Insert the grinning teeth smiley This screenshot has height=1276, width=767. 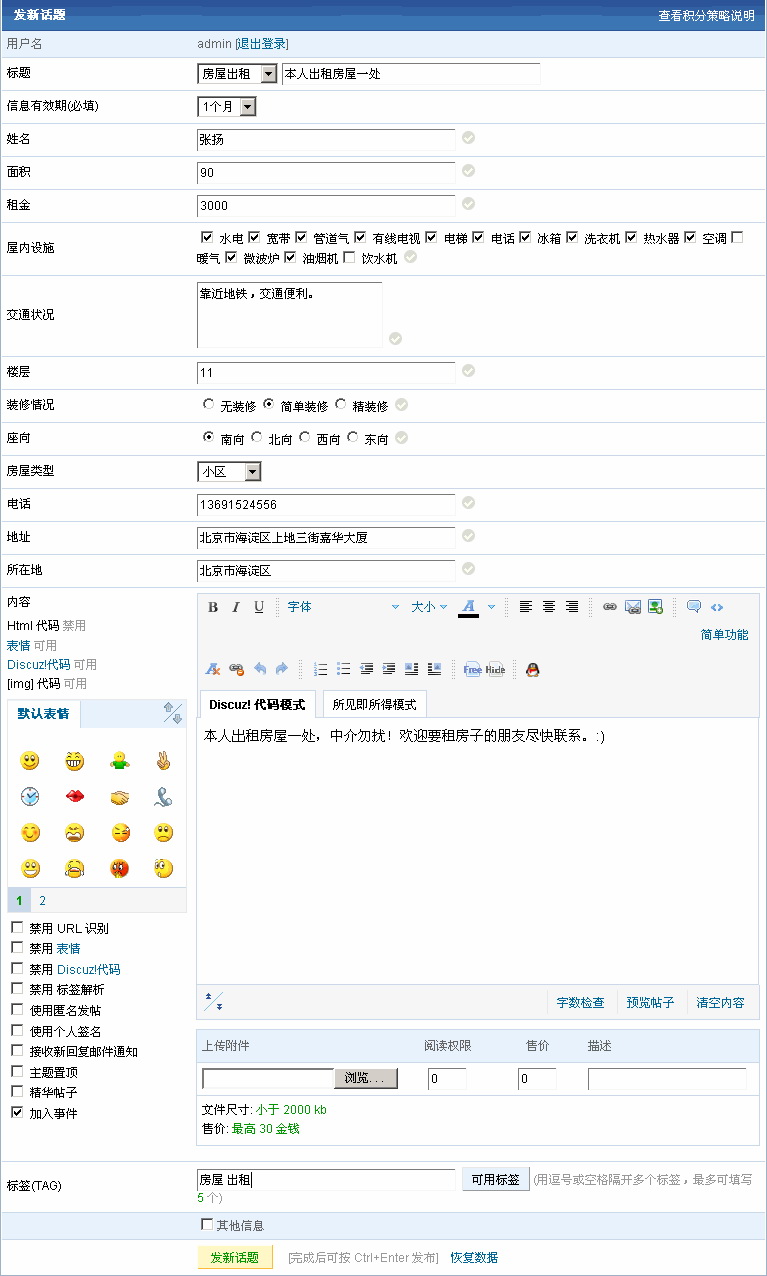point(75,761)
